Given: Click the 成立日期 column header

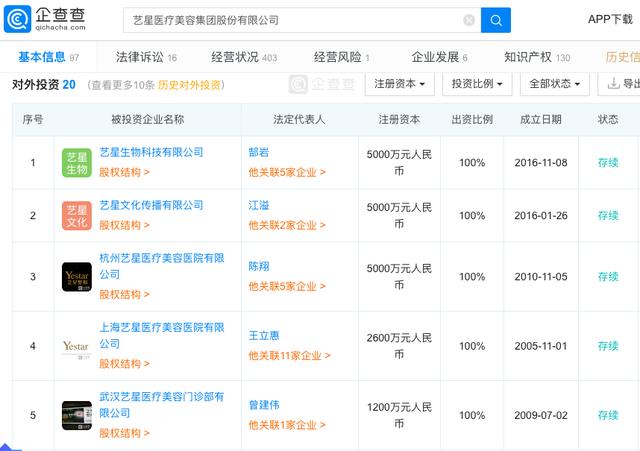Looking at the screenshot, I should pos(541,120).
